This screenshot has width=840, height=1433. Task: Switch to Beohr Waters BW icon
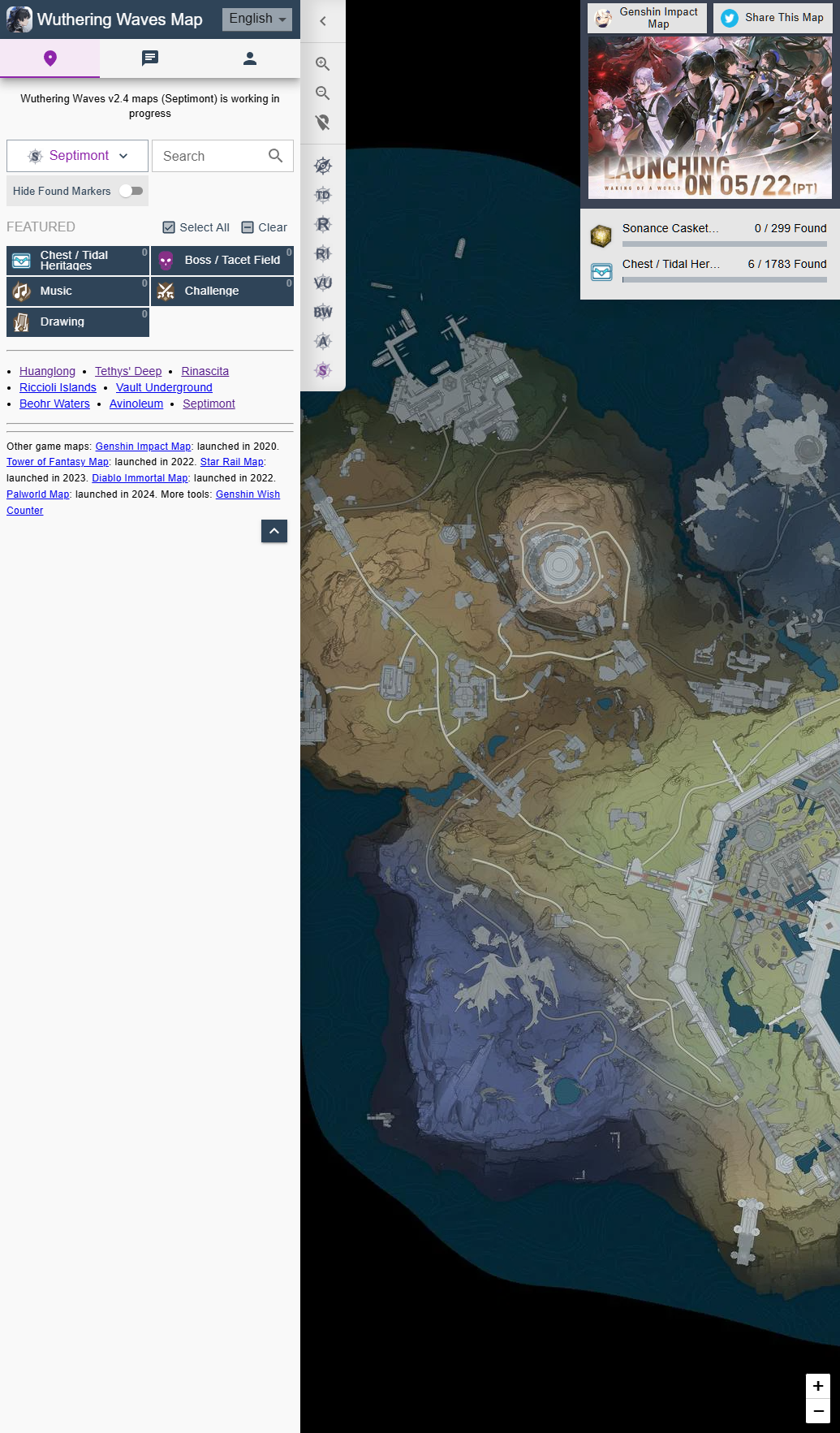click(323, 313)
